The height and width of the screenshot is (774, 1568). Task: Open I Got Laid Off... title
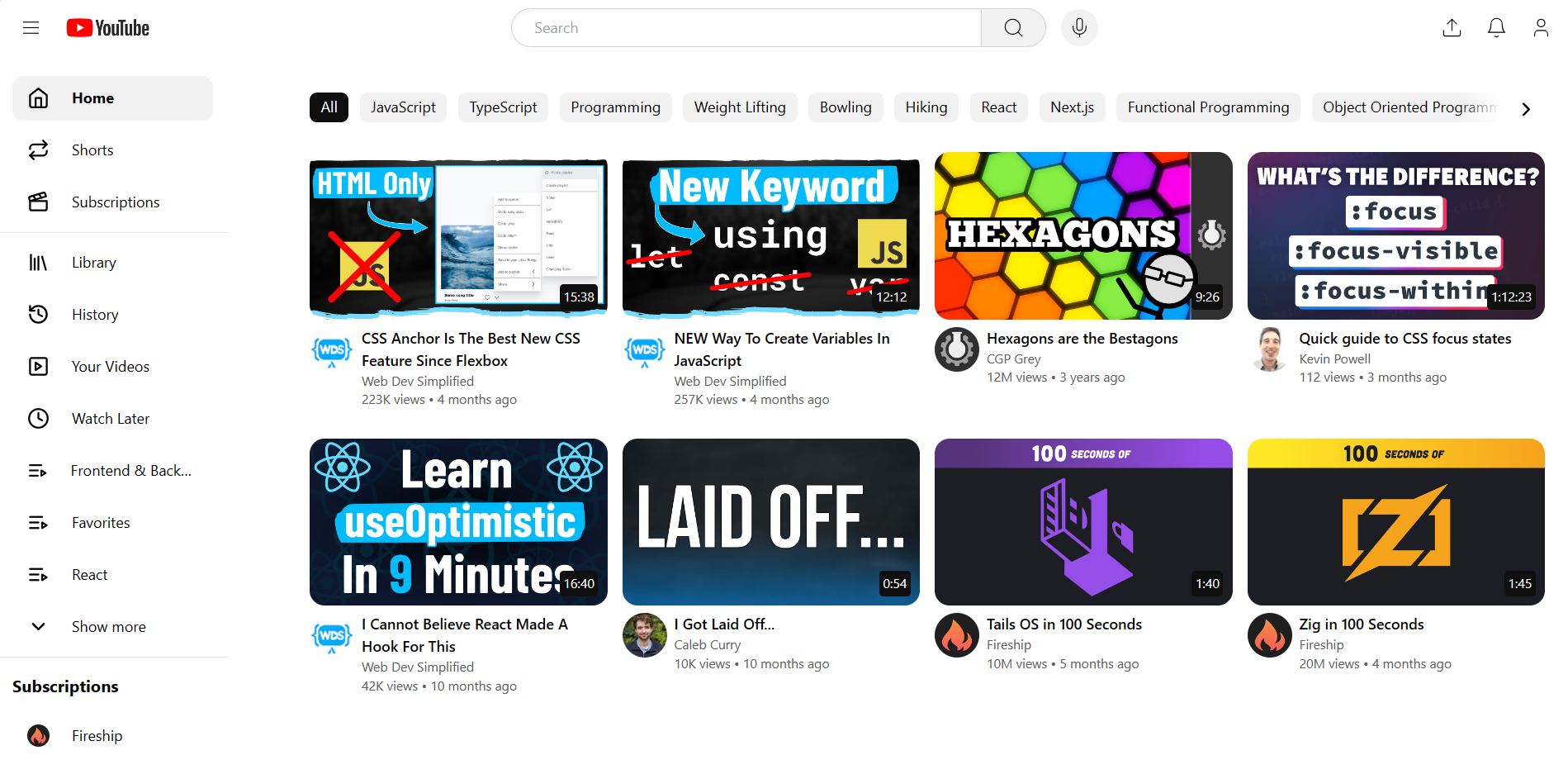724,624
